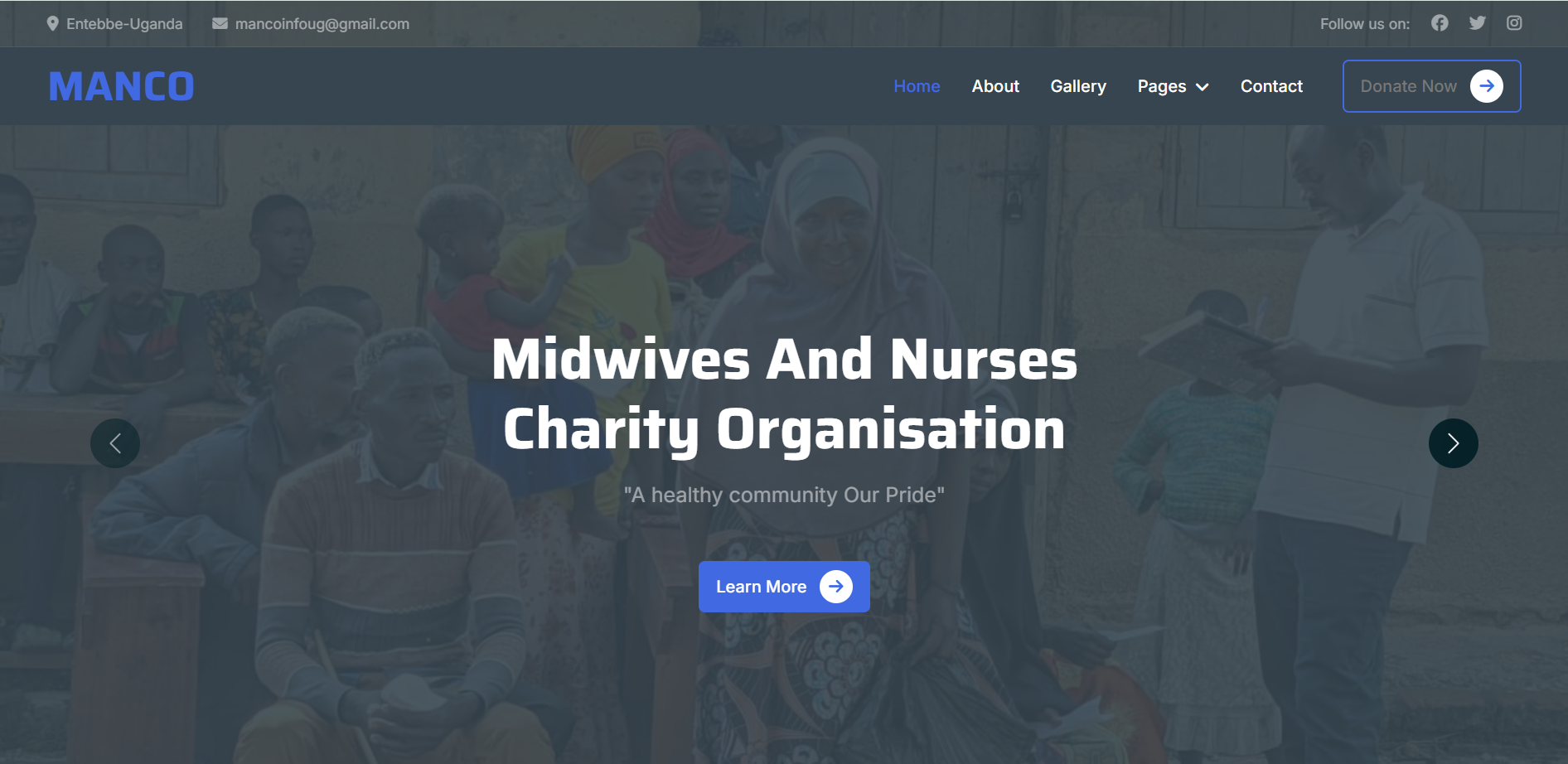This screenshot has height=764, width=1568.
Task: Open the Facebook social icon
Action: pos(1440,23)
